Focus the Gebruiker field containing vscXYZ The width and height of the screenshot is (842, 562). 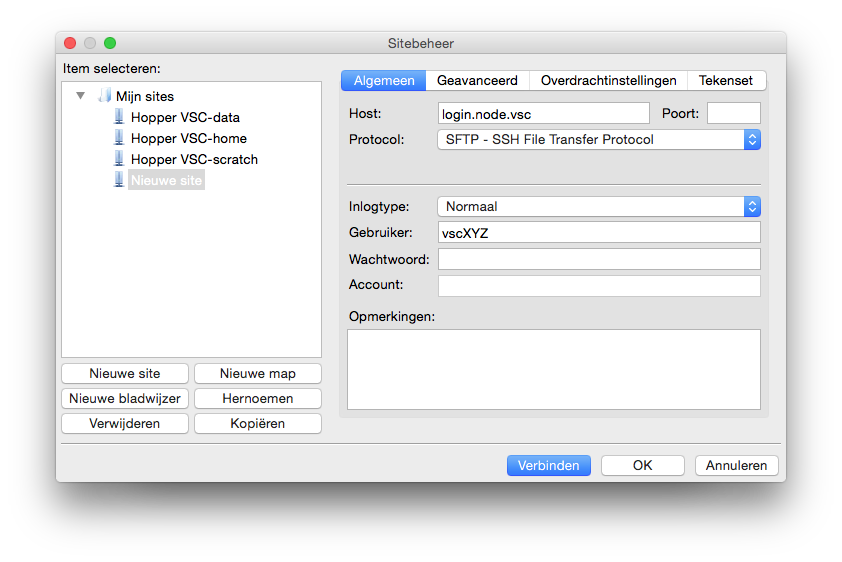(599, 233)
